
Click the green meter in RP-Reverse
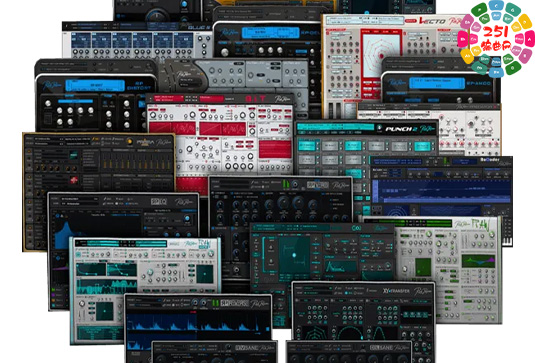point(215,303)
